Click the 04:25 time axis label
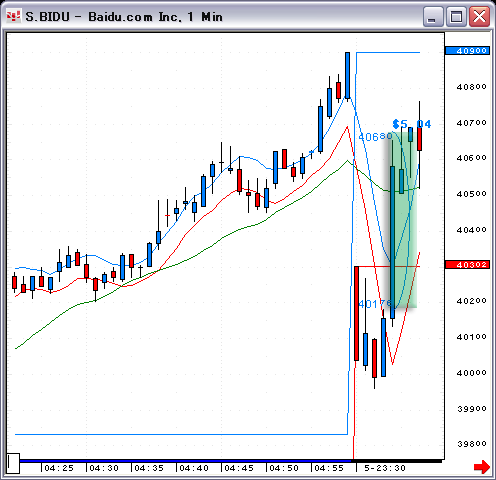This screenshot has height=480, width=496. pos(59,468)
